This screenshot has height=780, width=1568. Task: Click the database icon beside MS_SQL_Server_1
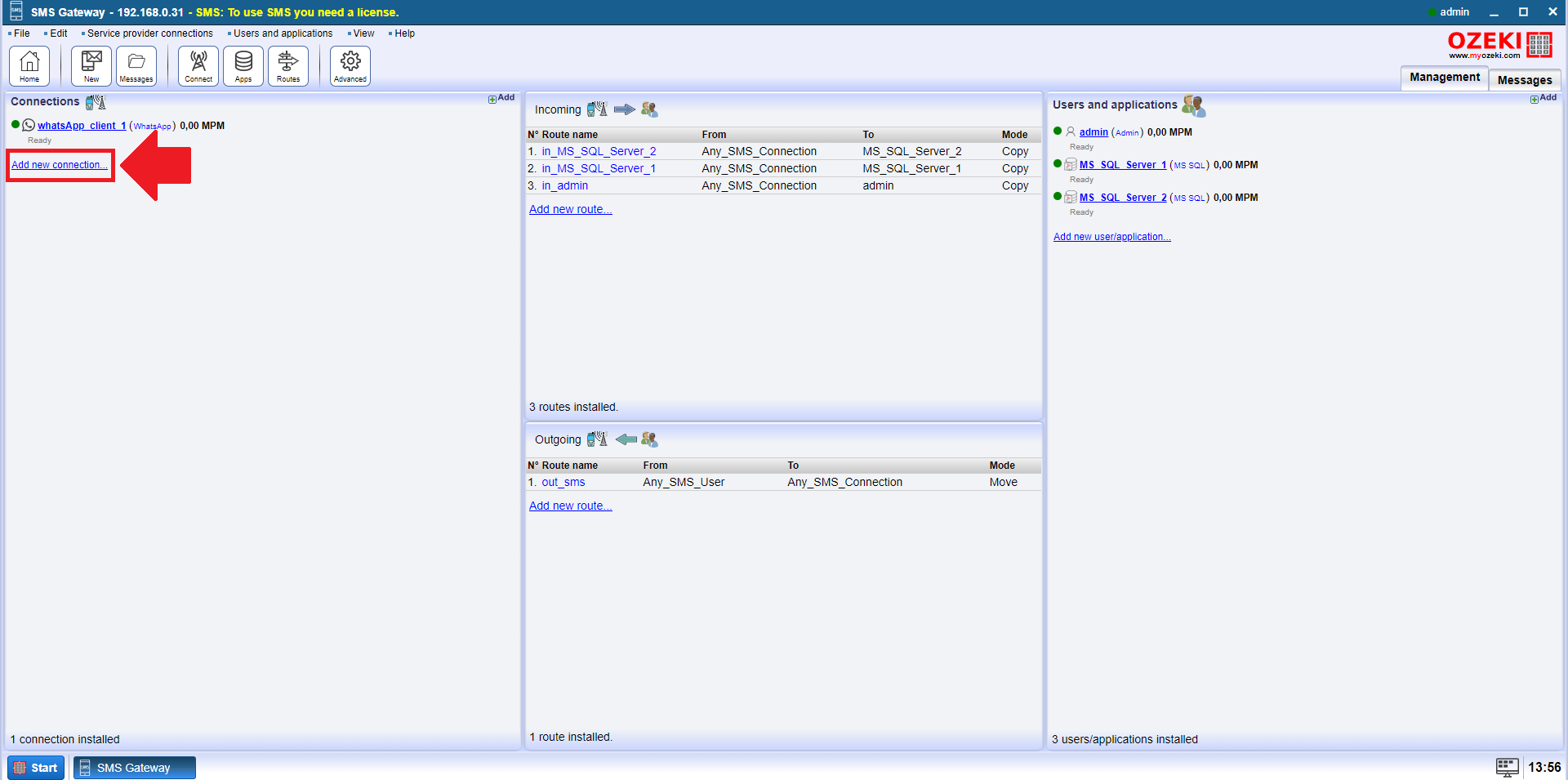click(1071, 164)
